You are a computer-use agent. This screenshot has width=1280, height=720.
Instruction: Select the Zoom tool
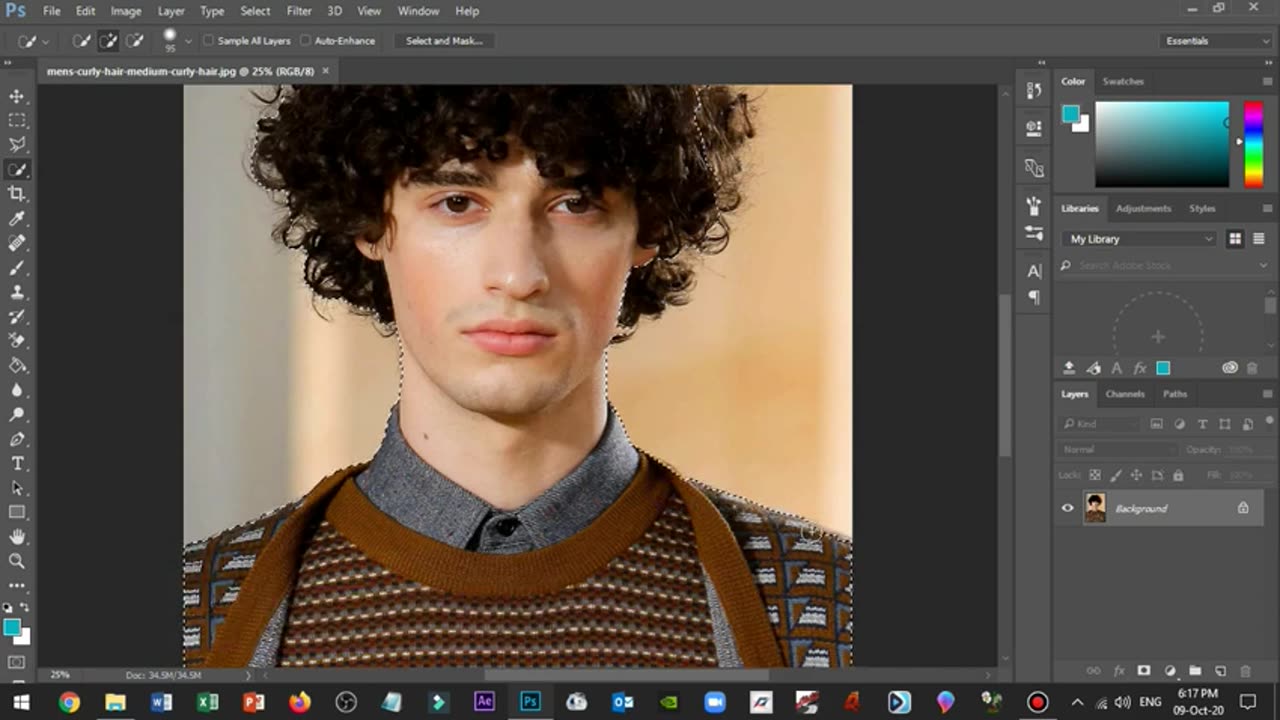pos(17,561)
